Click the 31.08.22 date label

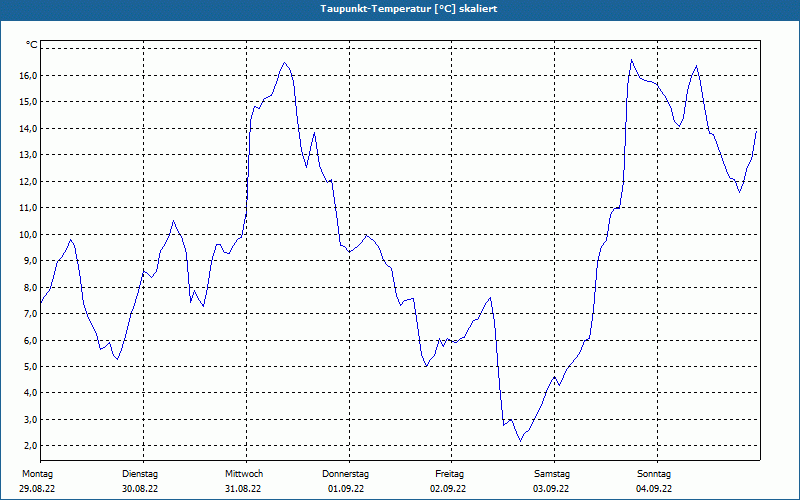[243, 489]
